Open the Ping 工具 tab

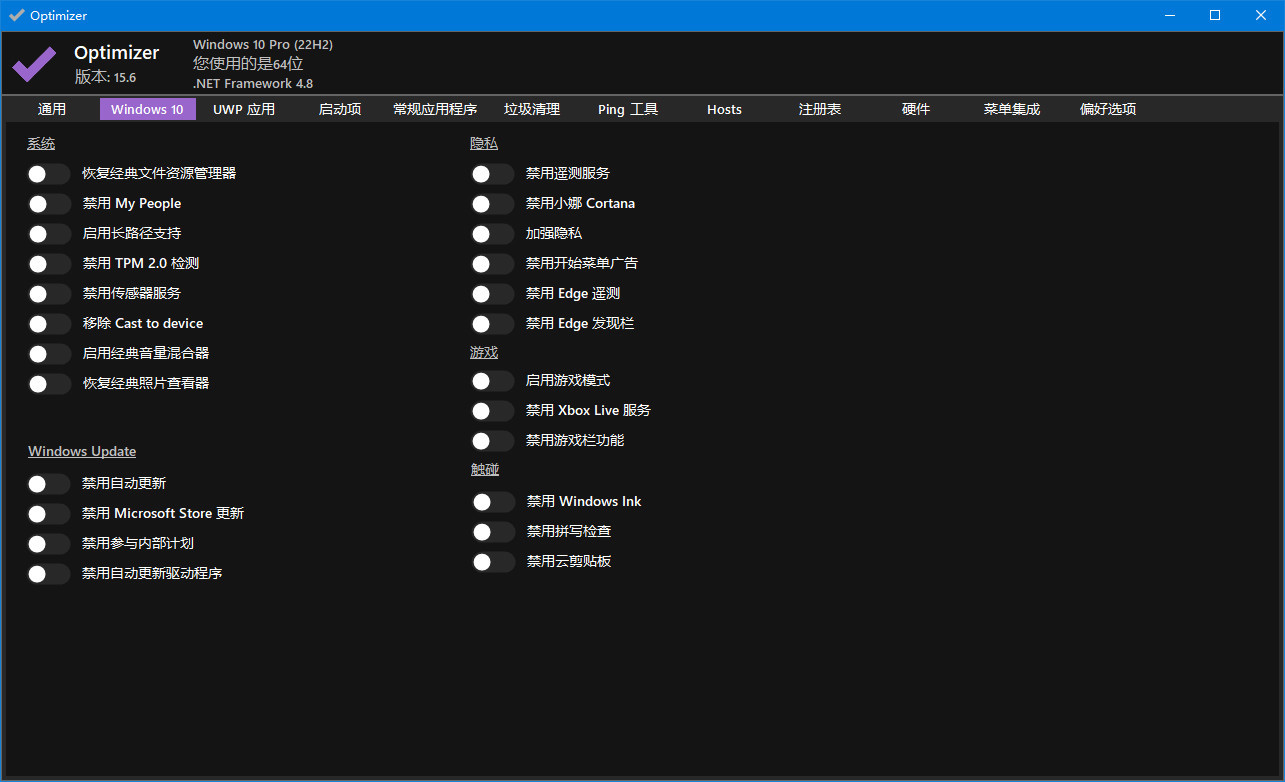628,109
